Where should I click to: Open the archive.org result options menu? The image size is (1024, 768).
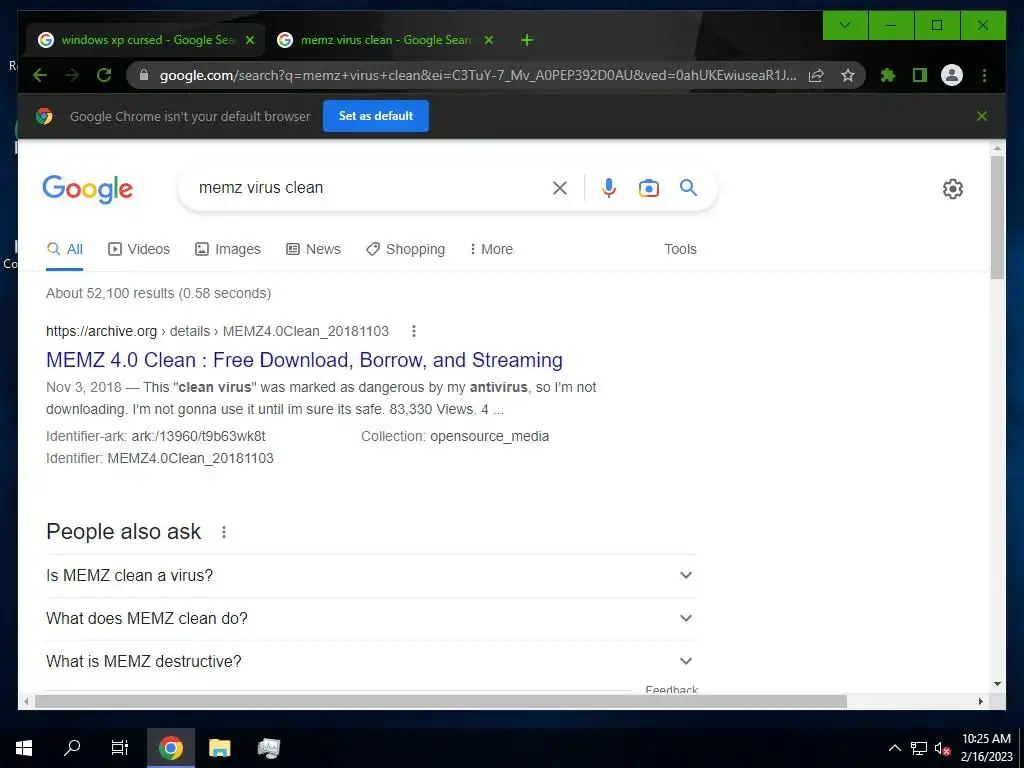(413, 331)
